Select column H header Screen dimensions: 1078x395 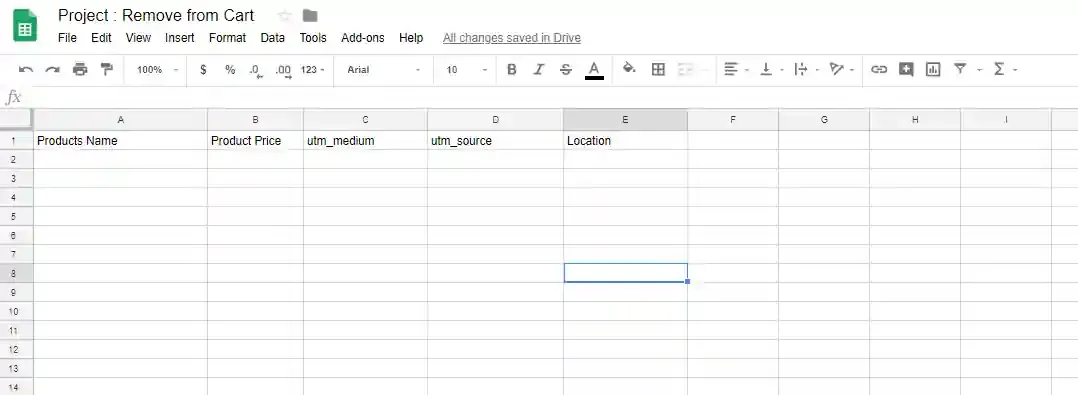point(915,120)
